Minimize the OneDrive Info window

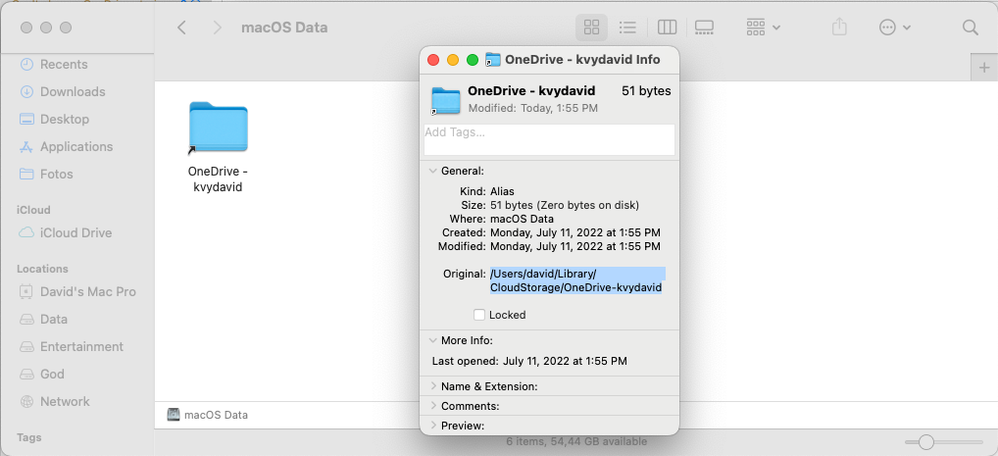click(453, 60)
